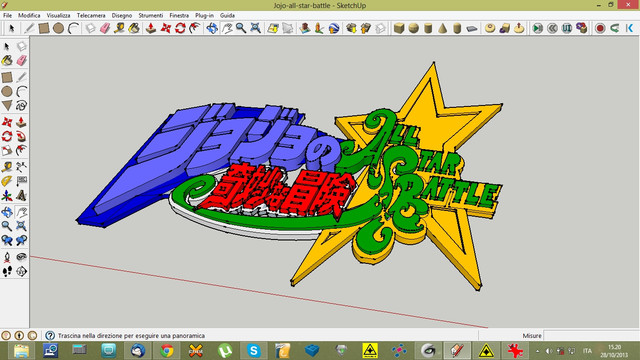Select the Line pencil in top toolbar
This screenshot has height=360, width=640.
(29, 28)
